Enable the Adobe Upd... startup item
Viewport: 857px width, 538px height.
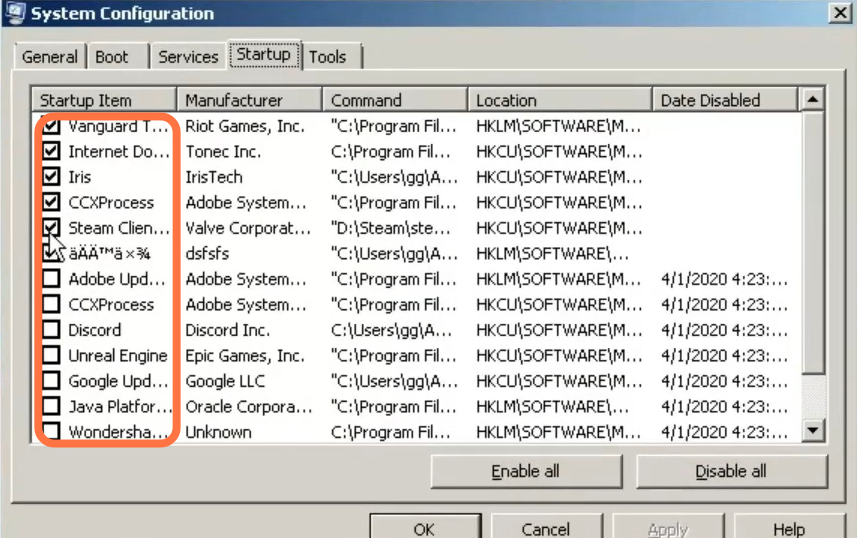(51, 279)
